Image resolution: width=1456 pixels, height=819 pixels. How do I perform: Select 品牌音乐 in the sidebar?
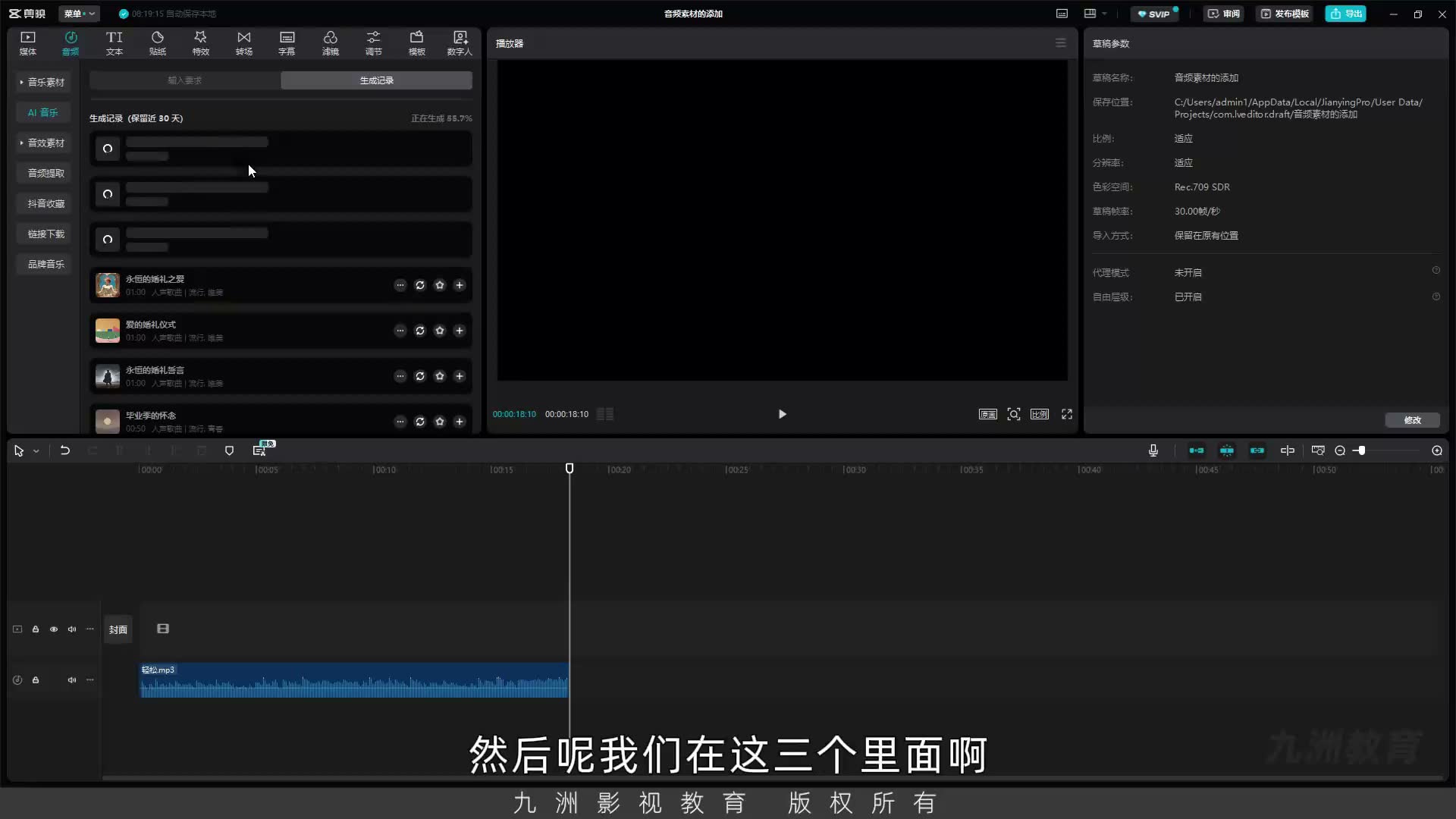[43, 264]
